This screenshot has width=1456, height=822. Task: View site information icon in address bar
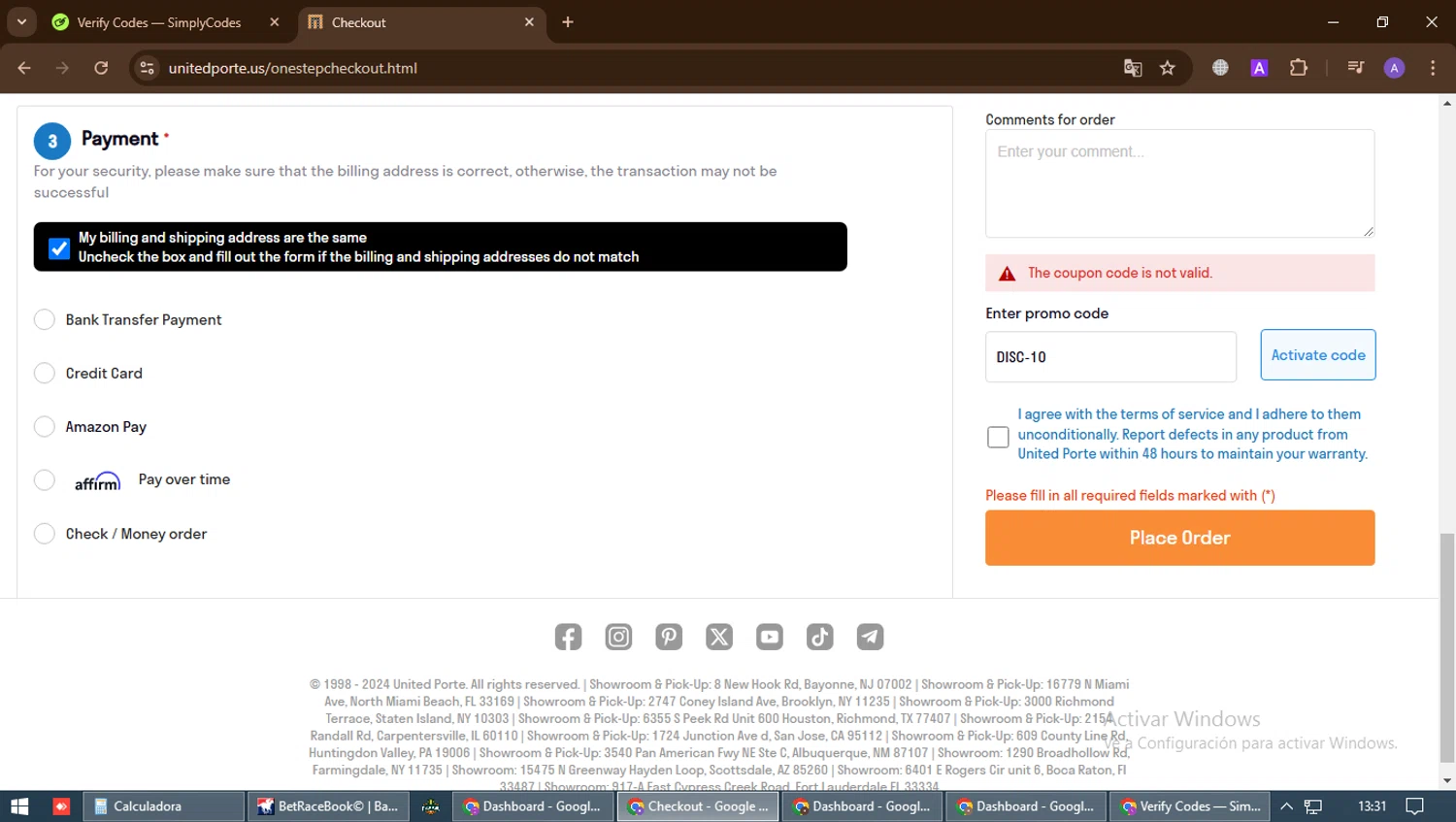point(147,68)
